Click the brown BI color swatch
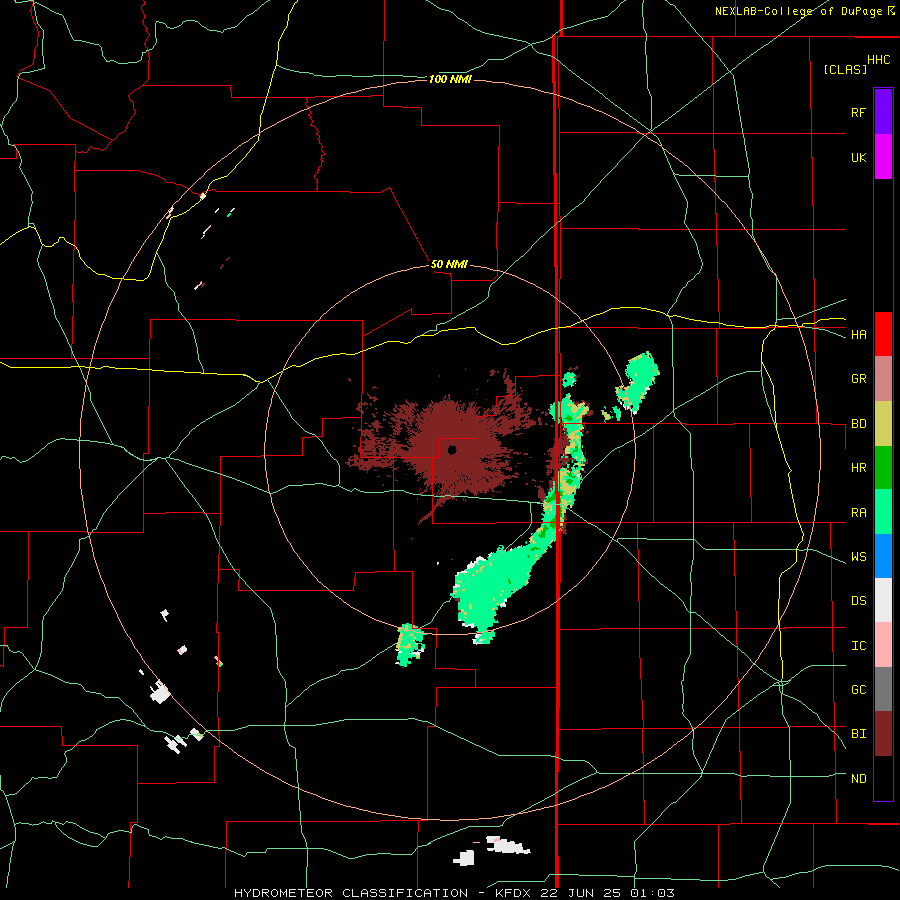This screenshot has height=900, width=900. (x=883, y=734)
